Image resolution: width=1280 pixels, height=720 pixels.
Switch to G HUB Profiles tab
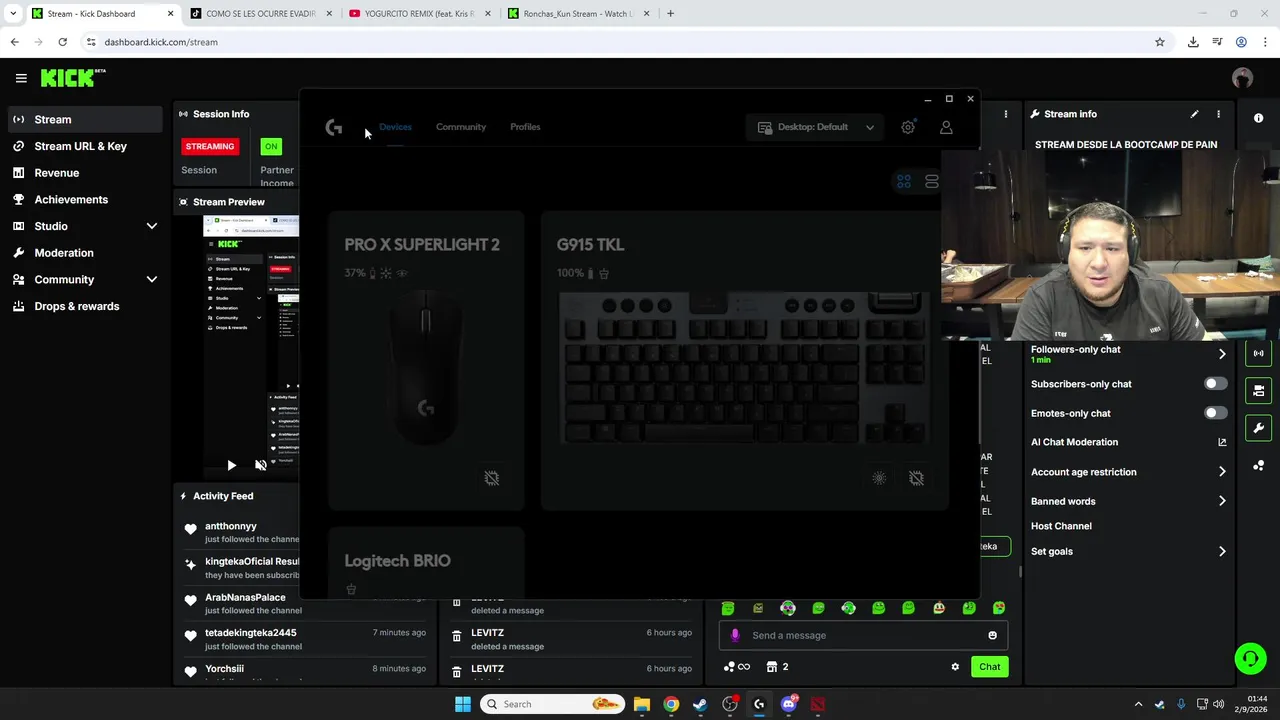coord(525,127)
